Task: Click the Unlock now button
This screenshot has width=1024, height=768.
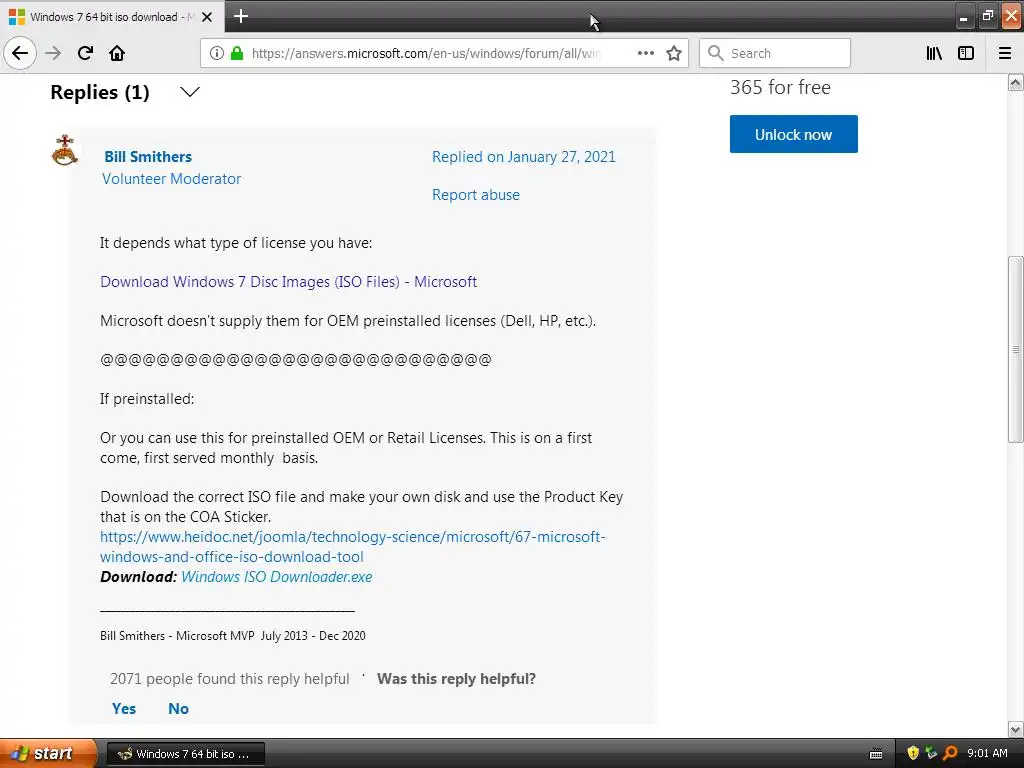Action: click(x=793, y=135)
